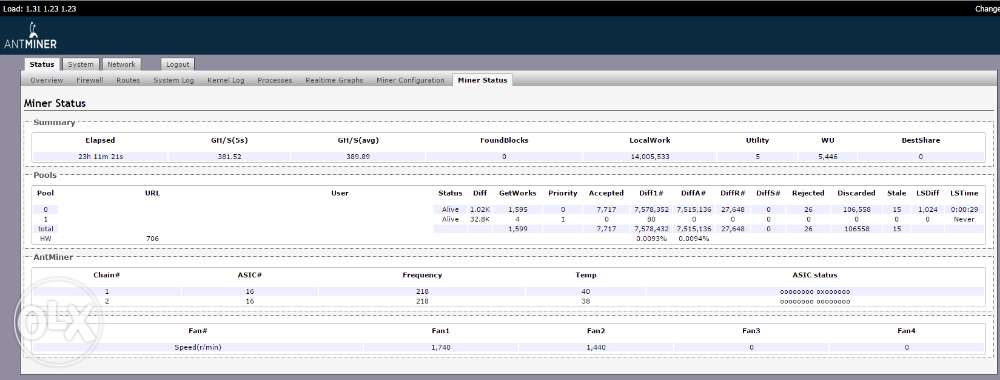Select the pool 0 Alive status cell
Viewport: 1000px width, 380px height.
click(x=450, y=210)
